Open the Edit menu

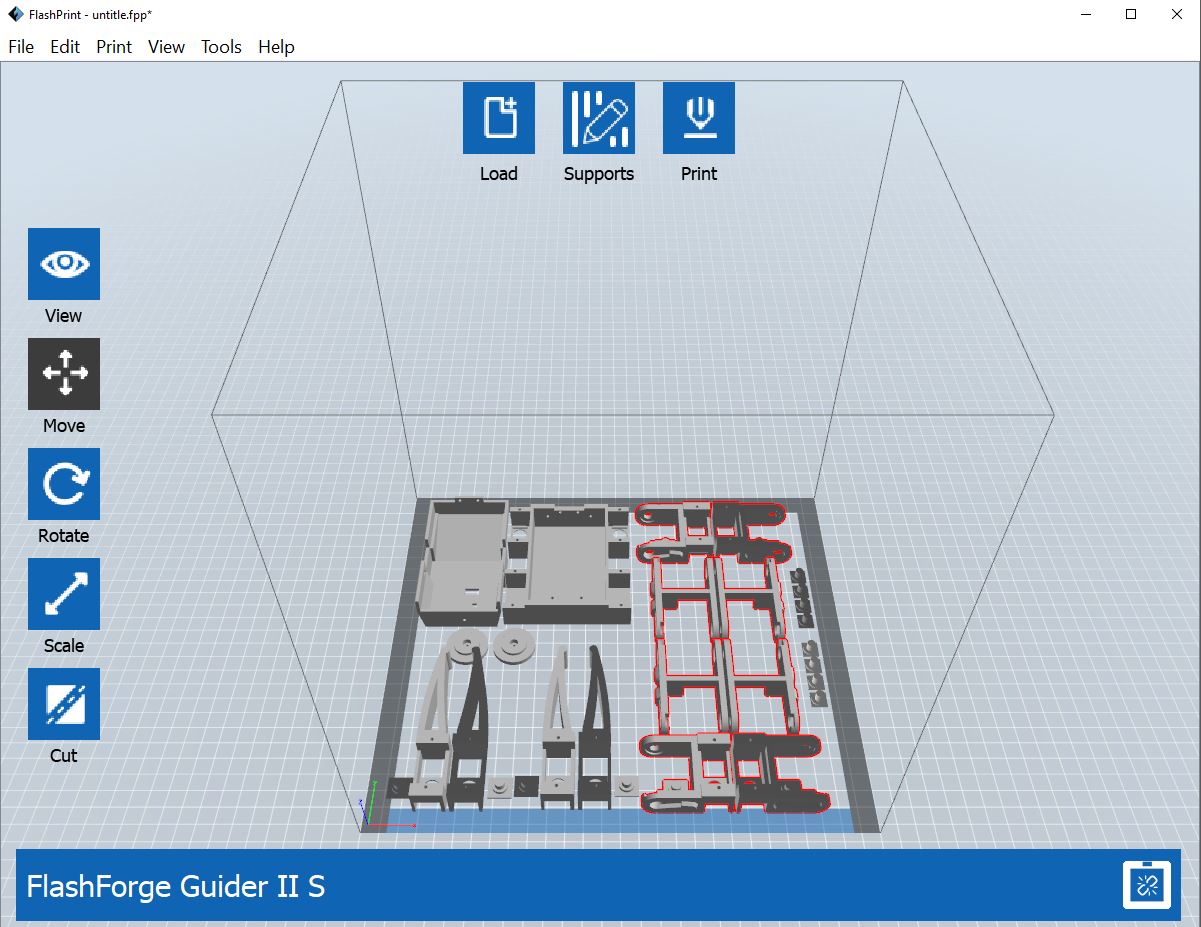[65, 47]
